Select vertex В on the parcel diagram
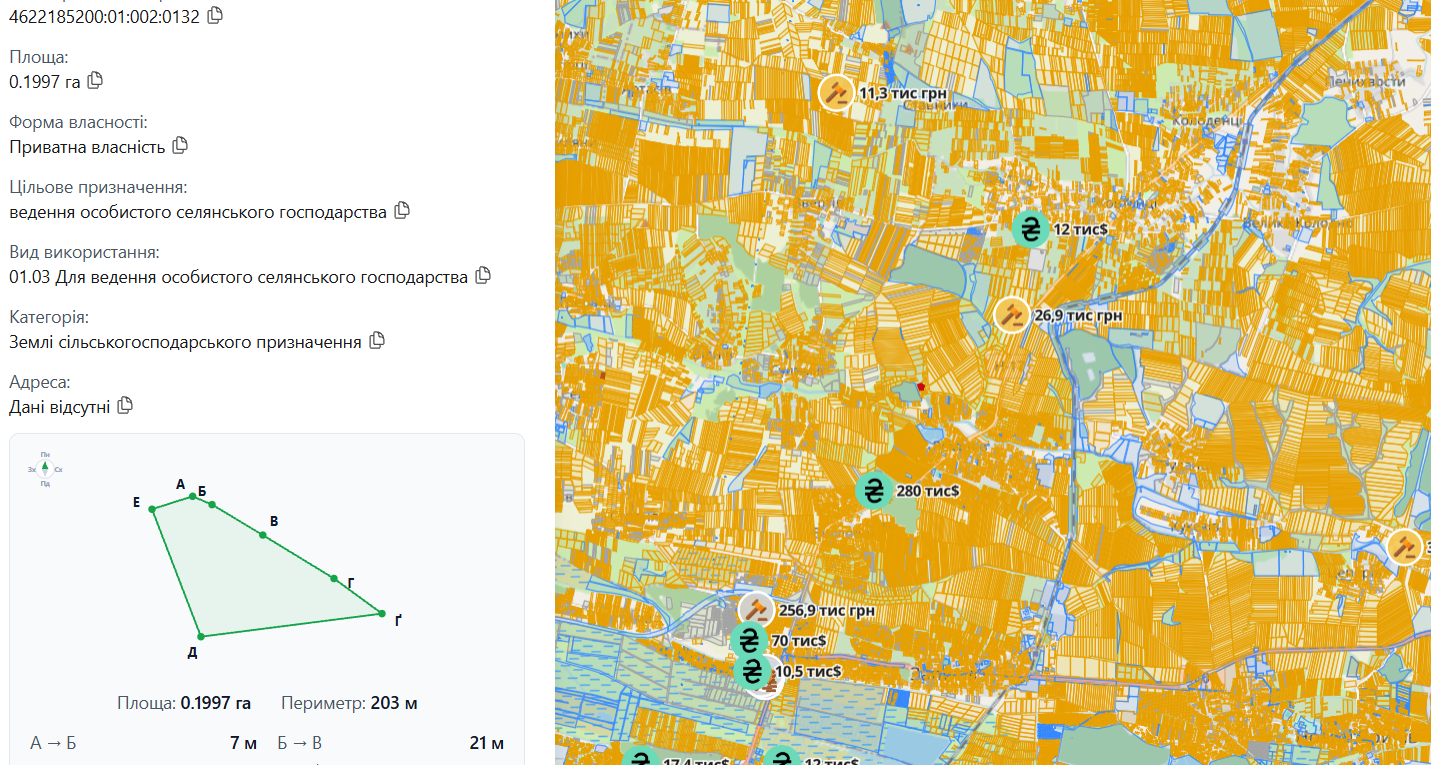Image resolution: width=1431 pixels, height=765 pixels. tap(263, 535)
